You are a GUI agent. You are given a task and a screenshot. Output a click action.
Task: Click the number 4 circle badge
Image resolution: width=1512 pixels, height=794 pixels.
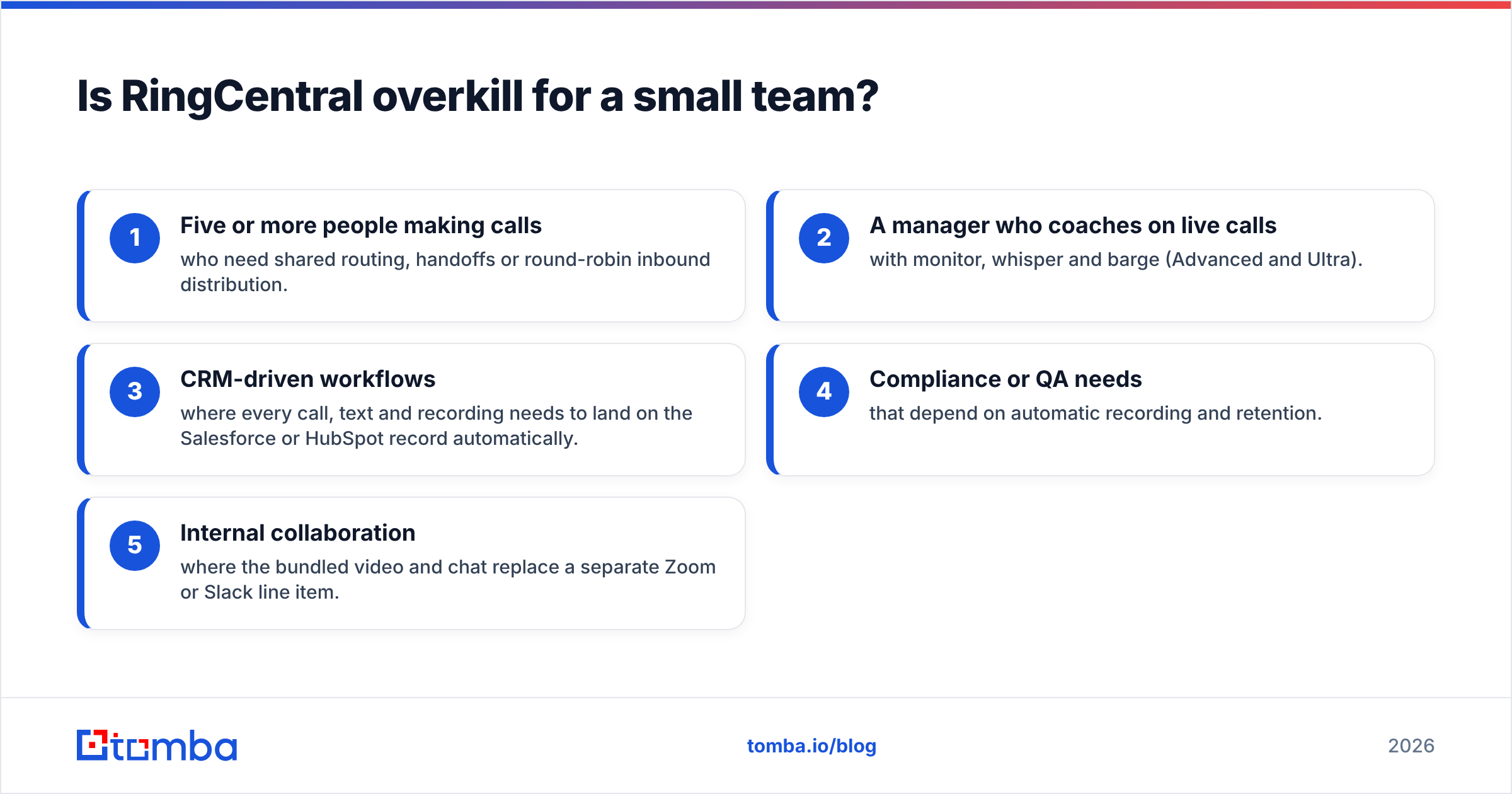click(824, 392)
